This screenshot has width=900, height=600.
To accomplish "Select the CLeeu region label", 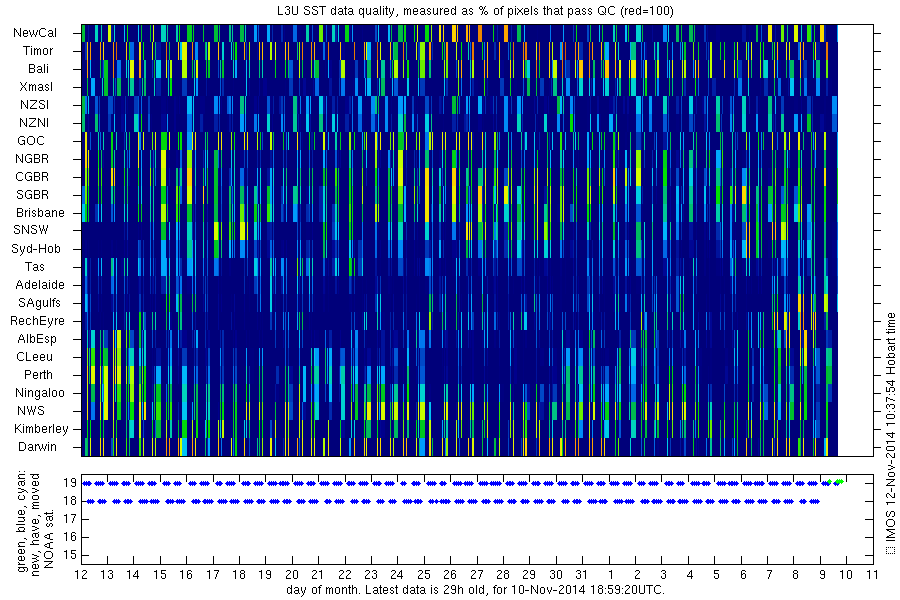I will click(x=34, y=357).
